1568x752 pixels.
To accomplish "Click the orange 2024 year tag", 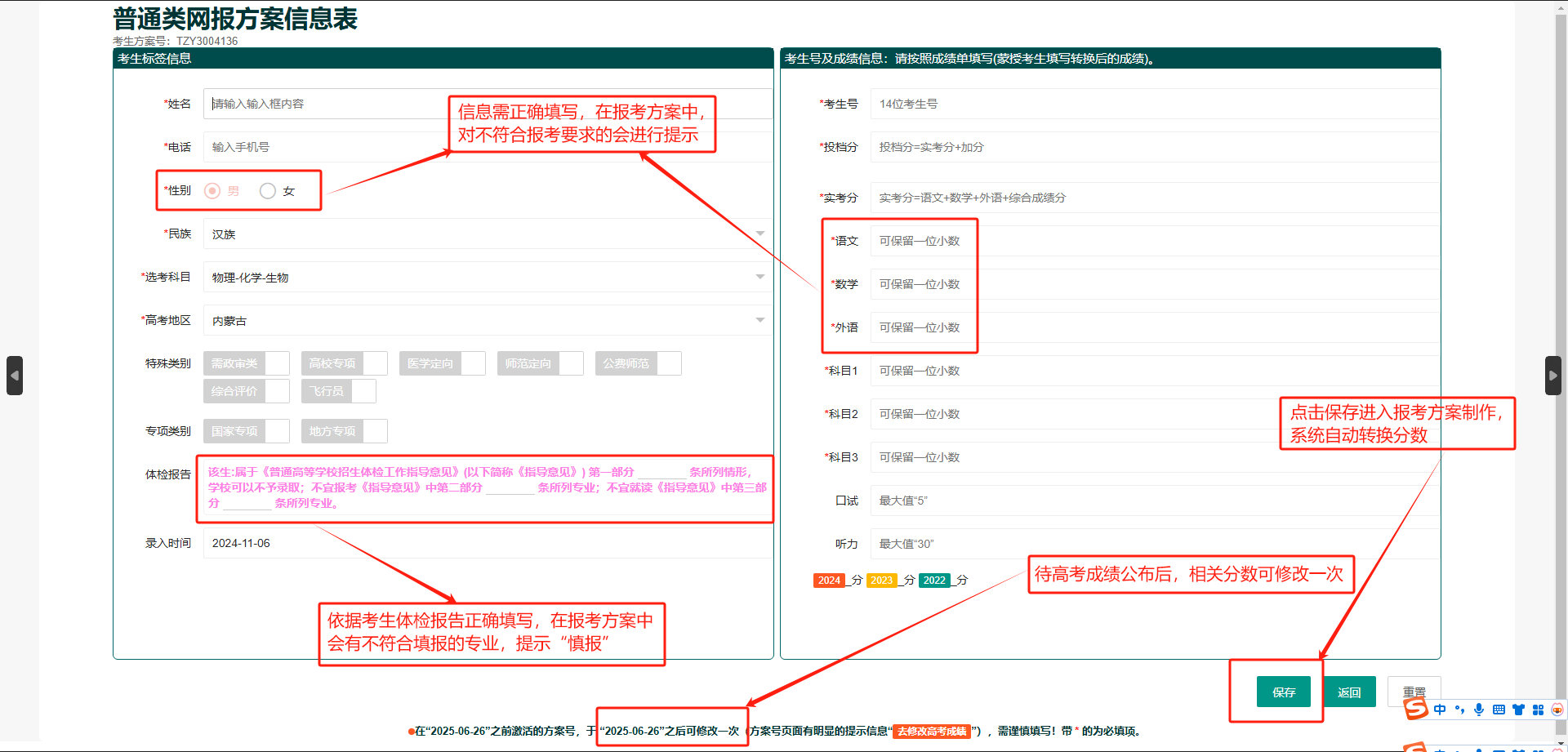I will [x=829, y=581].
